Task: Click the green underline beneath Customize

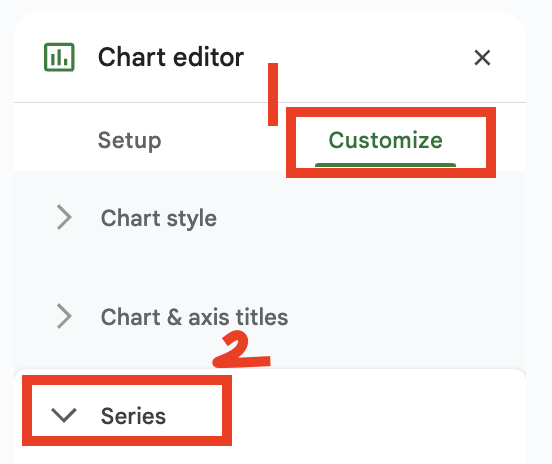Action: click(x=385, y=165)
